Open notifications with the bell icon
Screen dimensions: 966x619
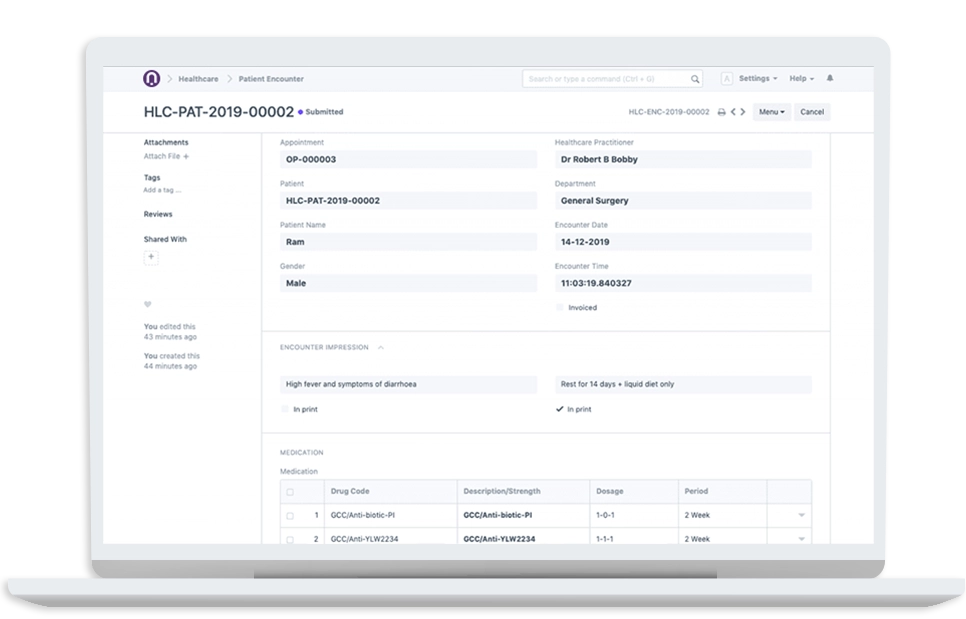830,78
